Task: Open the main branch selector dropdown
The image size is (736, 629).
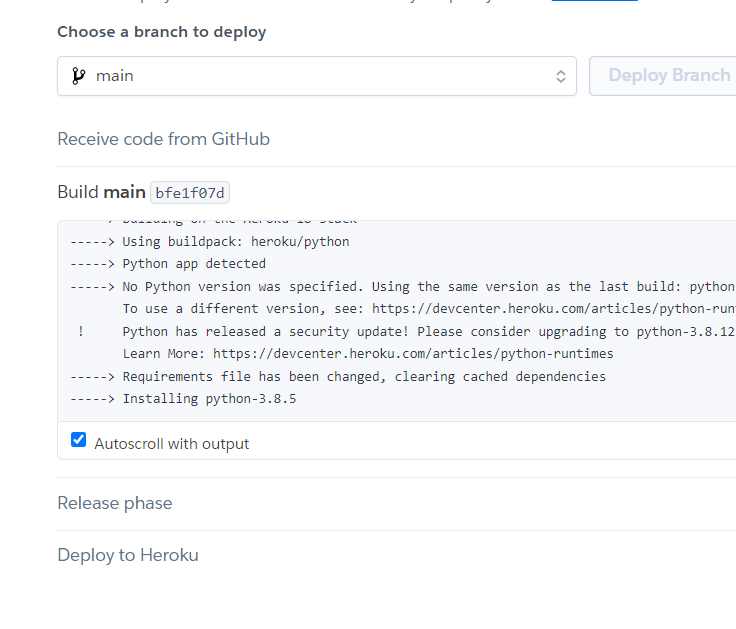Action: [317, 76]
